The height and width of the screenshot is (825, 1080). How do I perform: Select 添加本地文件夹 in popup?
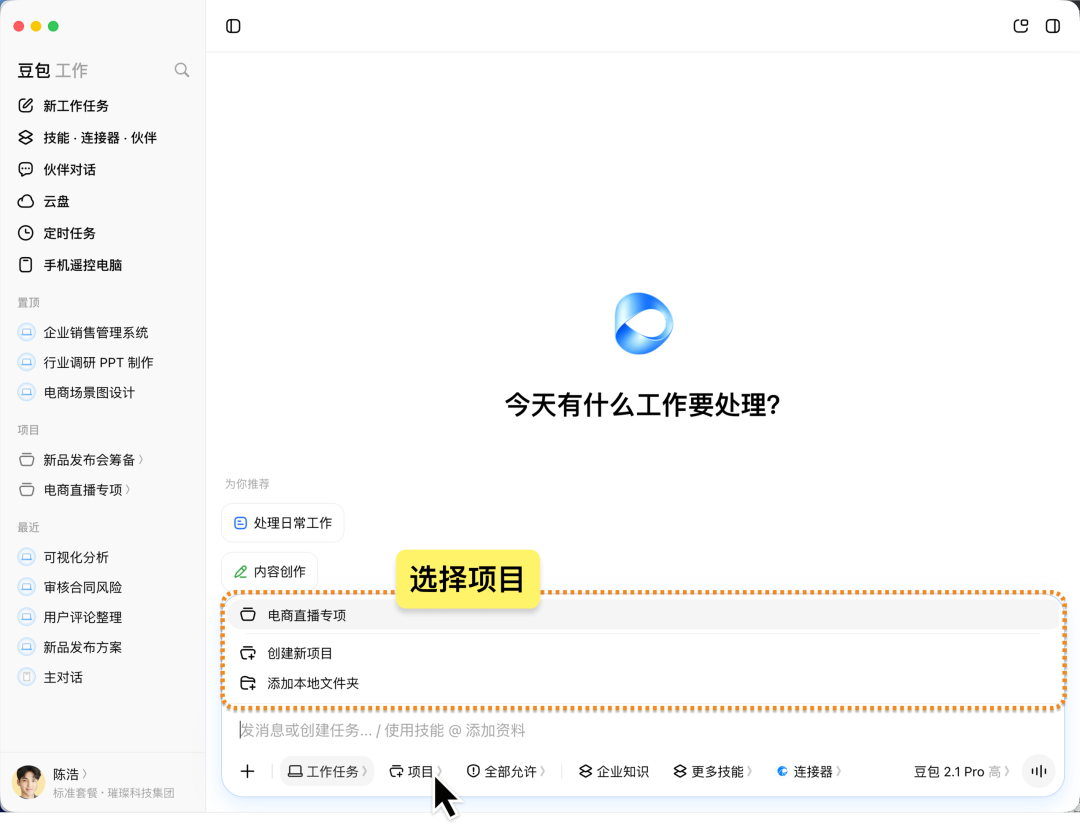click(642, 683)
